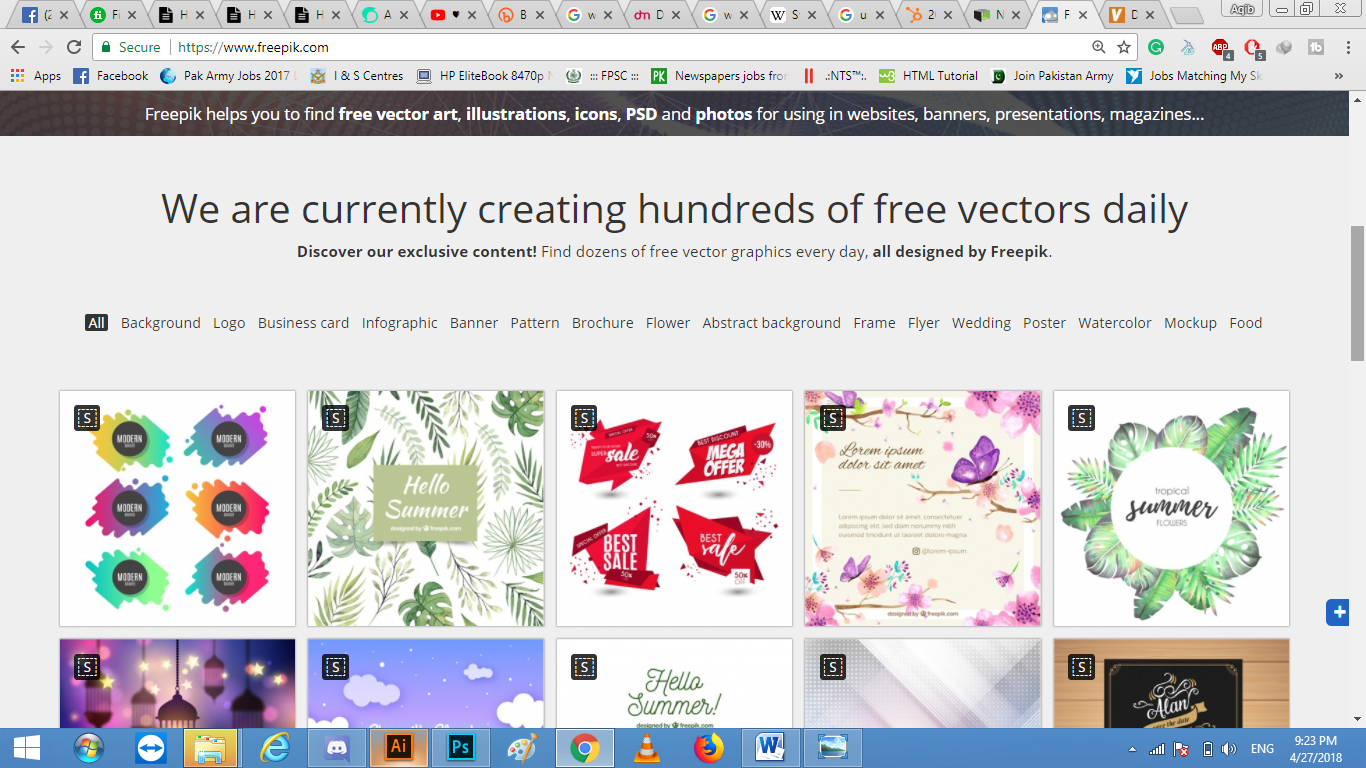Viewport: 1366px width, 768px height.
Task: Select the Background category filter
Action: [x=161, y=323]
